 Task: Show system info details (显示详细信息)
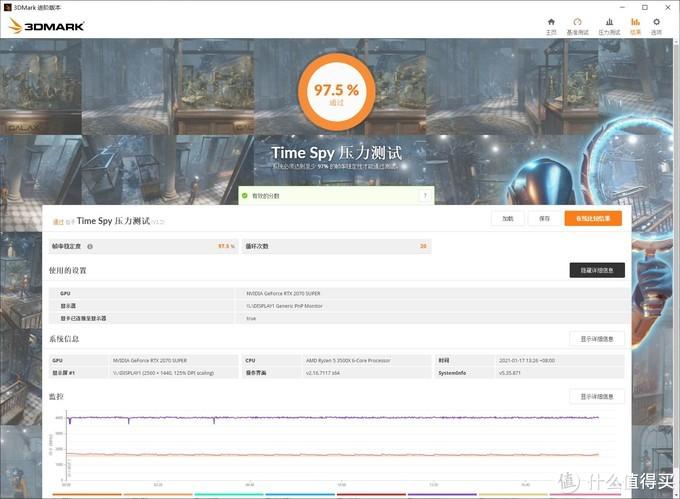[596, 339]
